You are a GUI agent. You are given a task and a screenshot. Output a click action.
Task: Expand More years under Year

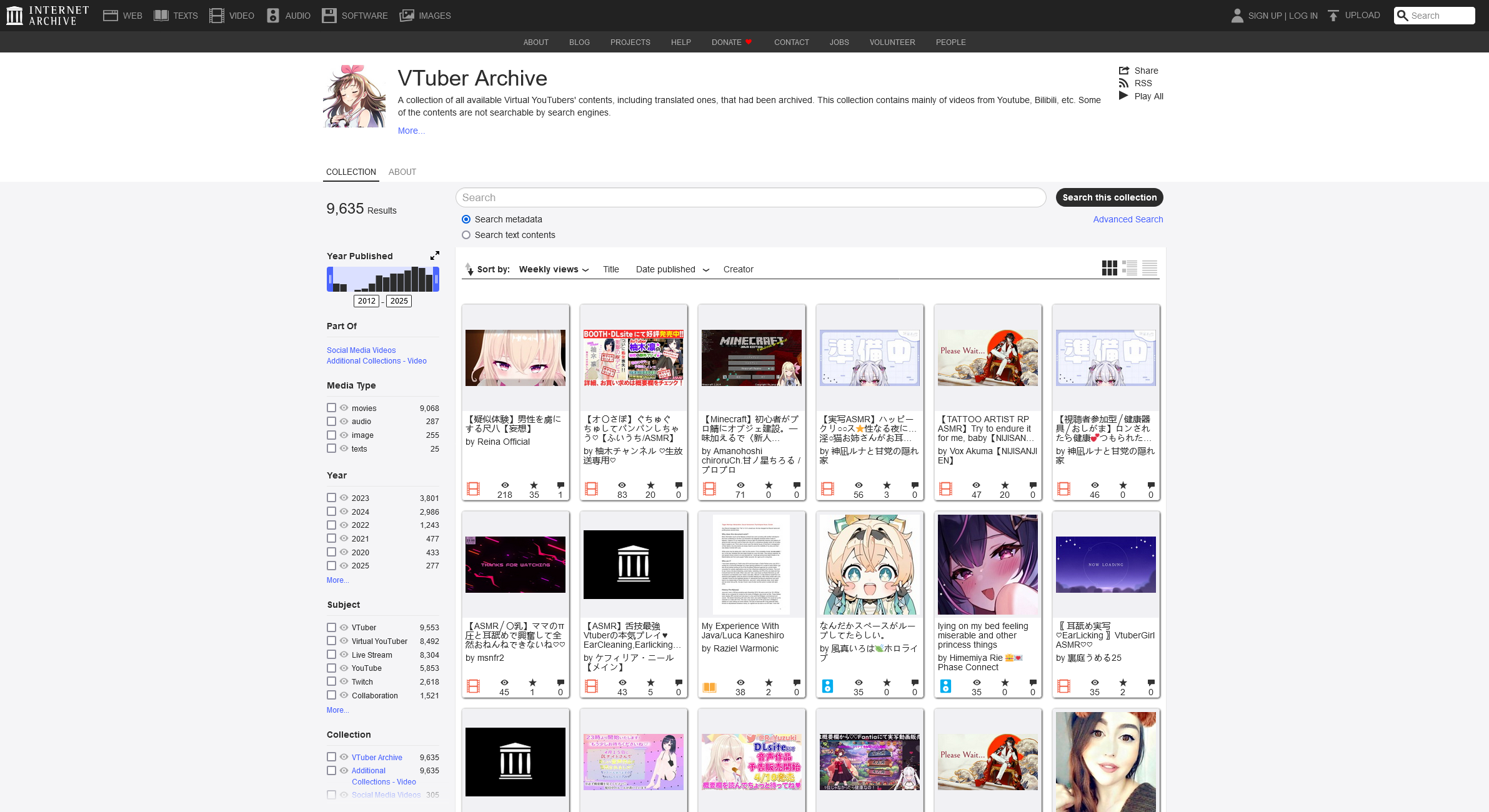point(338,580)
